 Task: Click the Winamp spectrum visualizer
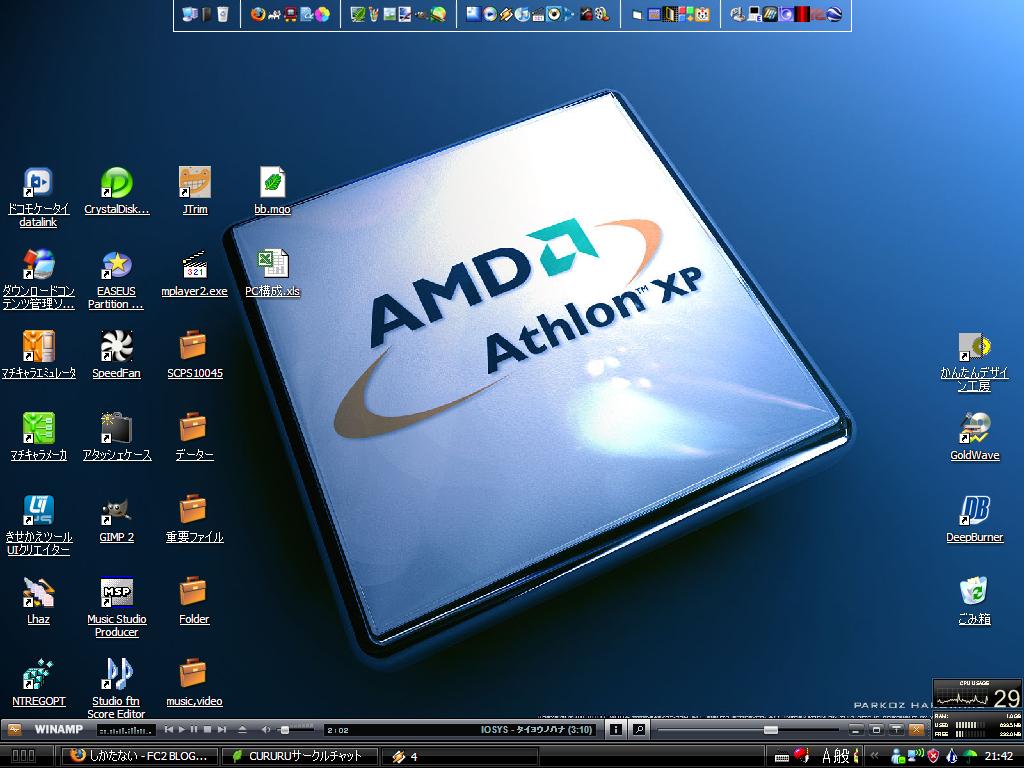tap(126, 730)
